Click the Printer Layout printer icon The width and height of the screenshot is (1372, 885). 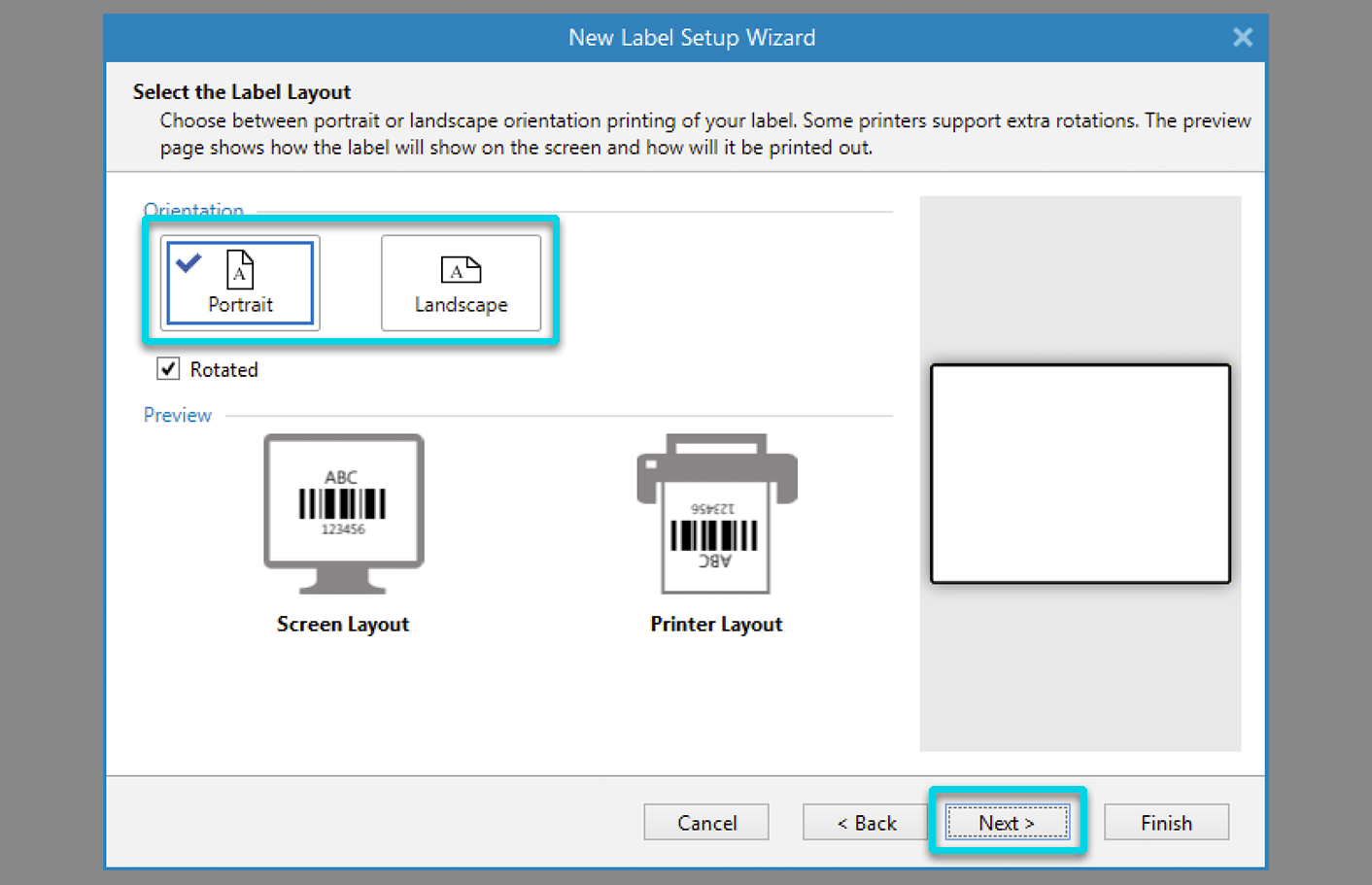716,512
